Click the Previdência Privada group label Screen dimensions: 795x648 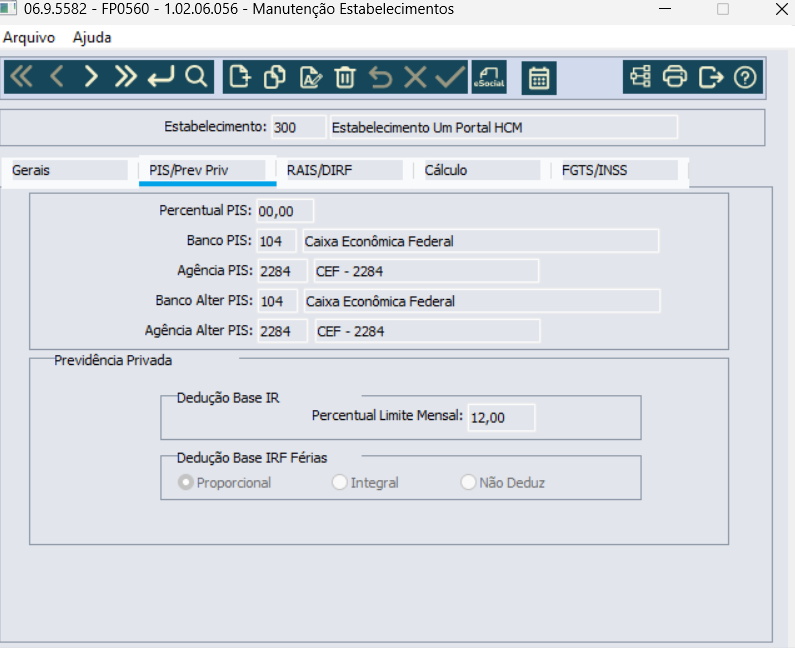(113, 361)
